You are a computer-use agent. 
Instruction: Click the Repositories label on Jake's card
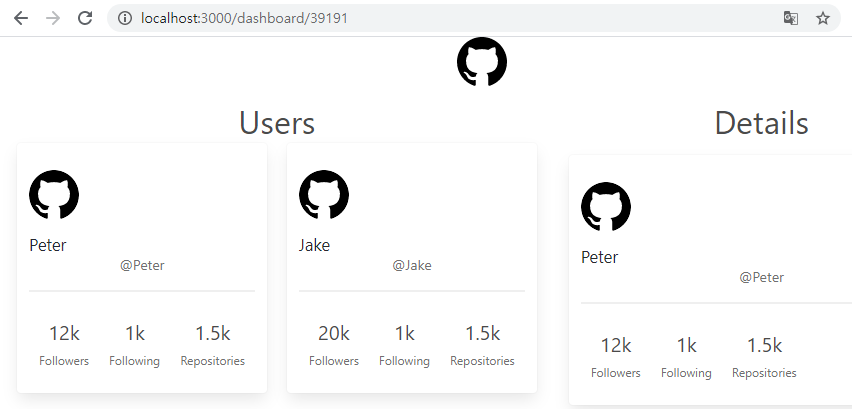click(x=483, y=361)
